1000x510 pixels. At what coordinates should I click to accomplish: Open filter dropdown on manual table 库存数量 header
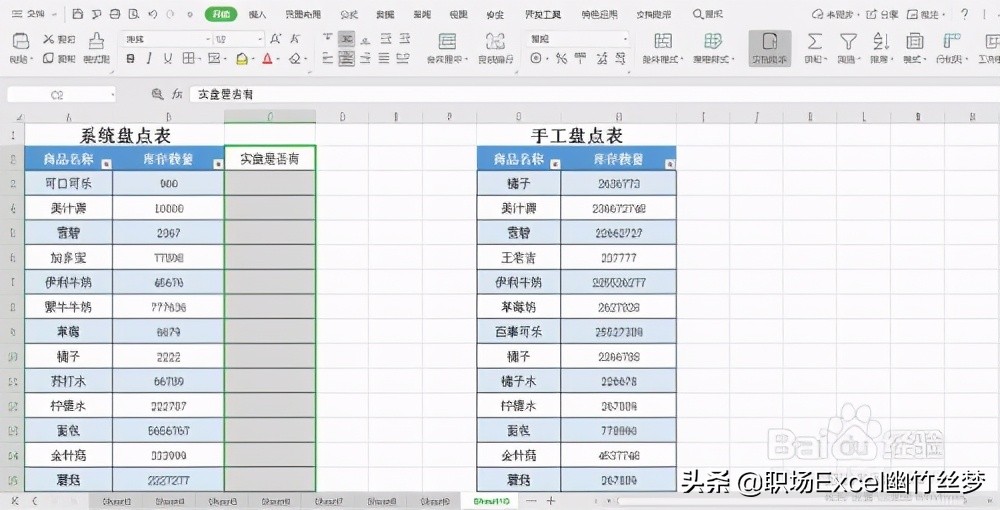pos(670,164)
